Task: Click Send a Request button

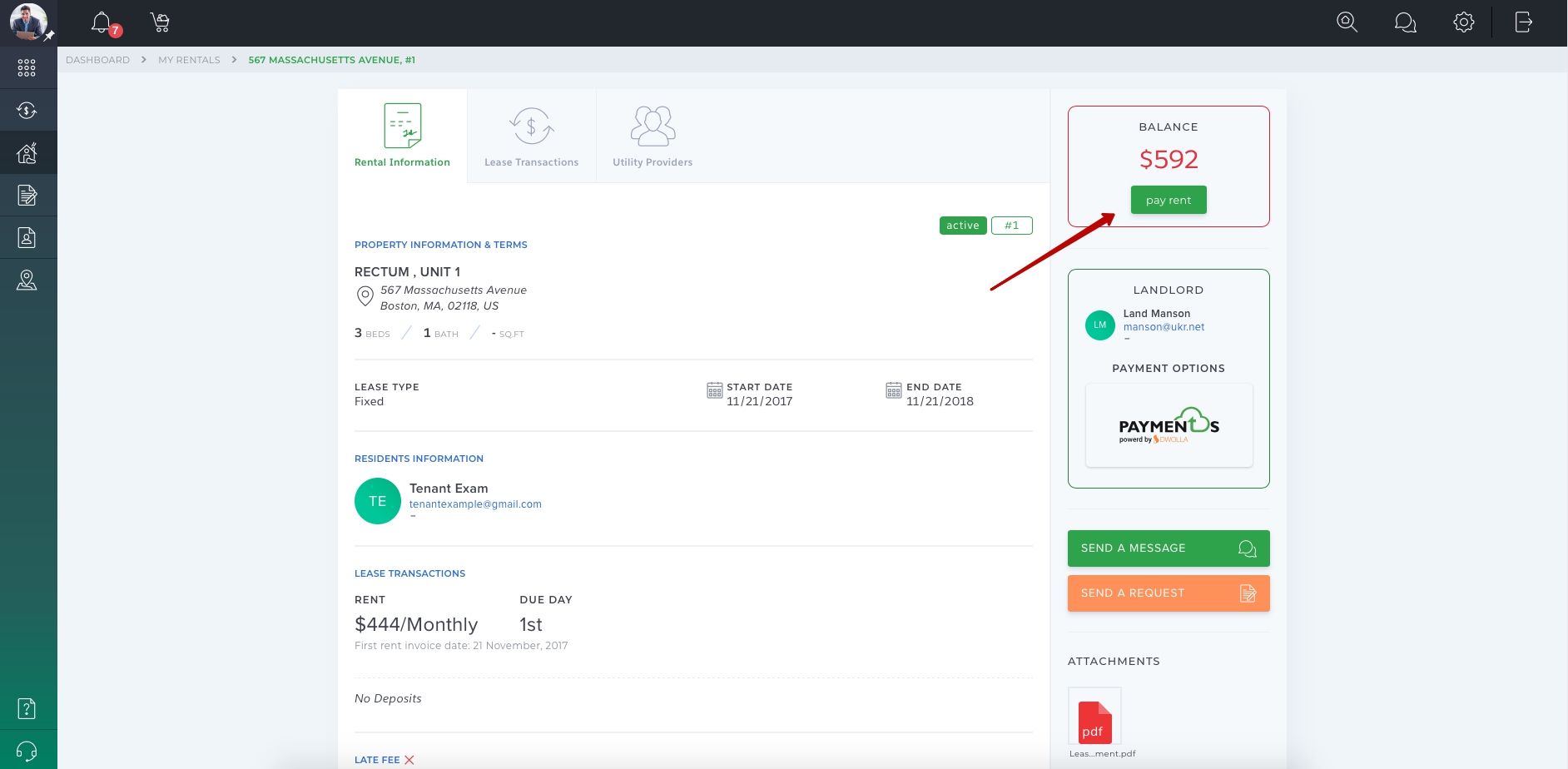Action: [x=1169, y=593]
